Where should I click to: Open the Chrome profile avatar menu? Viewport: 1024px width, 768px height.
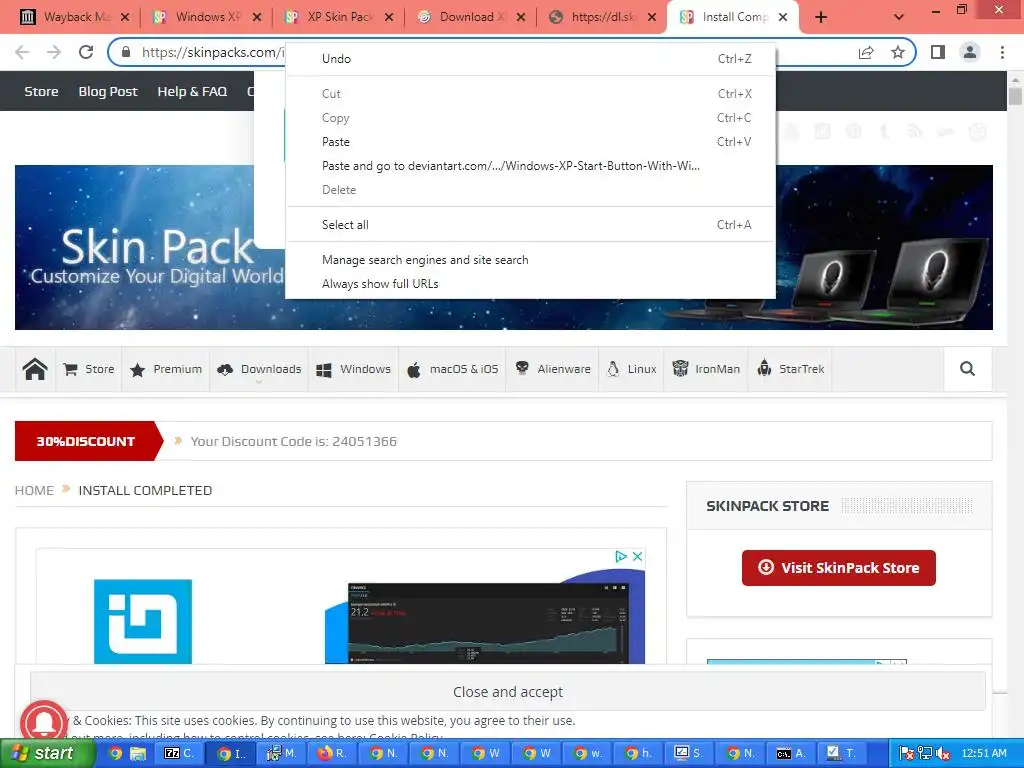[970, 52]
